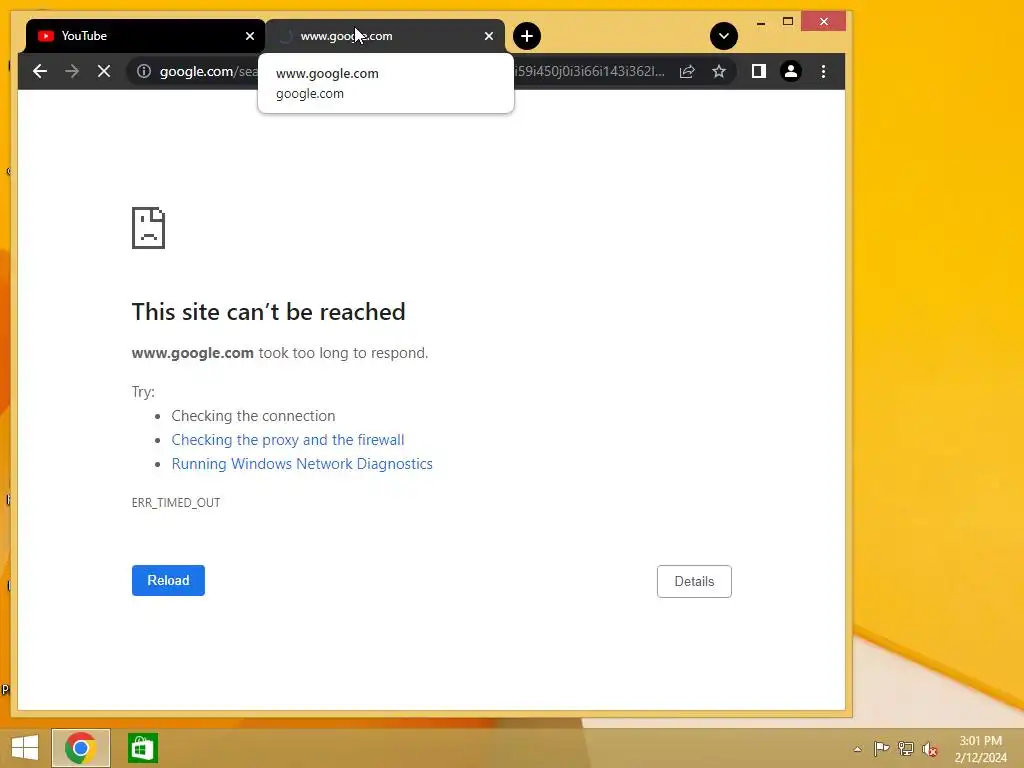
Task: Click the Reload button
Action: point(168,580)
